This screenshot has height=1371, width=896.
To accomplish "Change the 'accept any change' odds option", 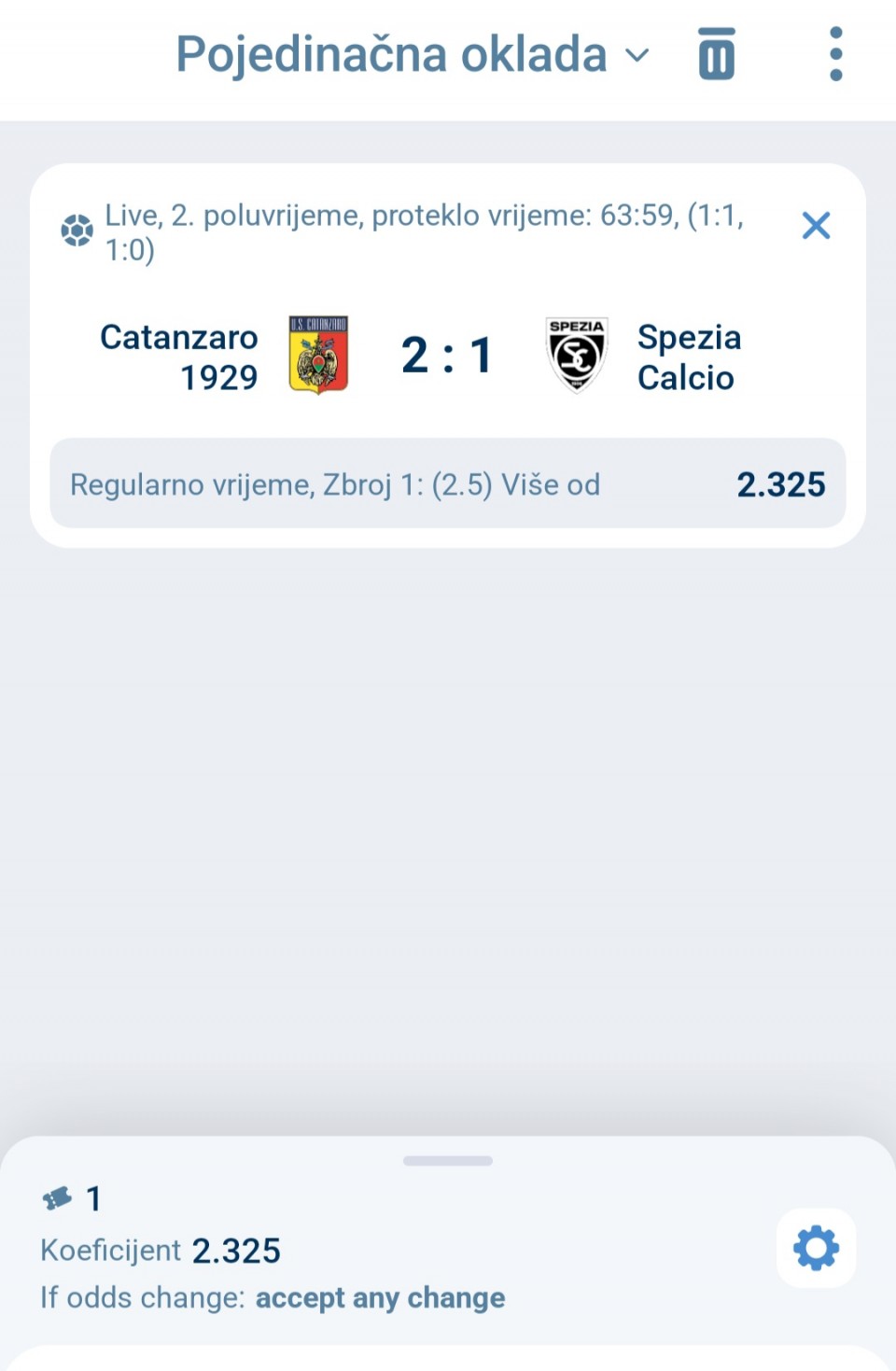I will (x=380, y=1298).
